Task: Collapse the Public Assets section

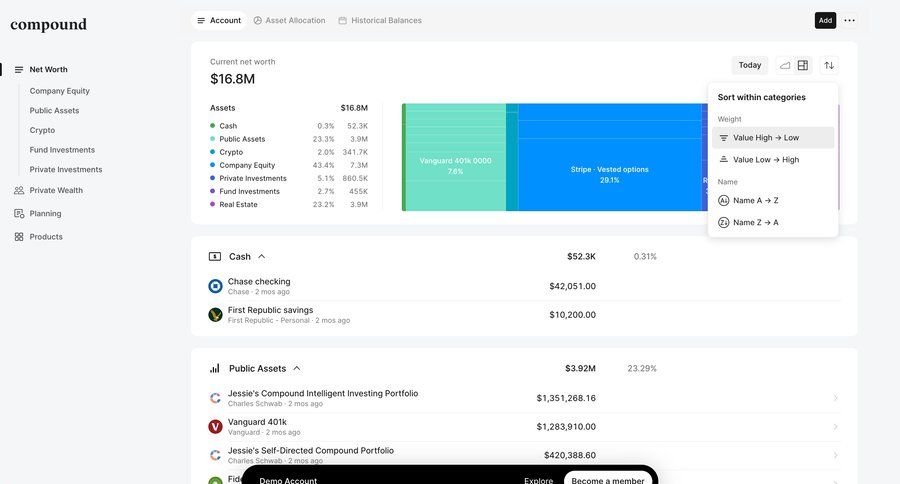Action: coord(297,369)
